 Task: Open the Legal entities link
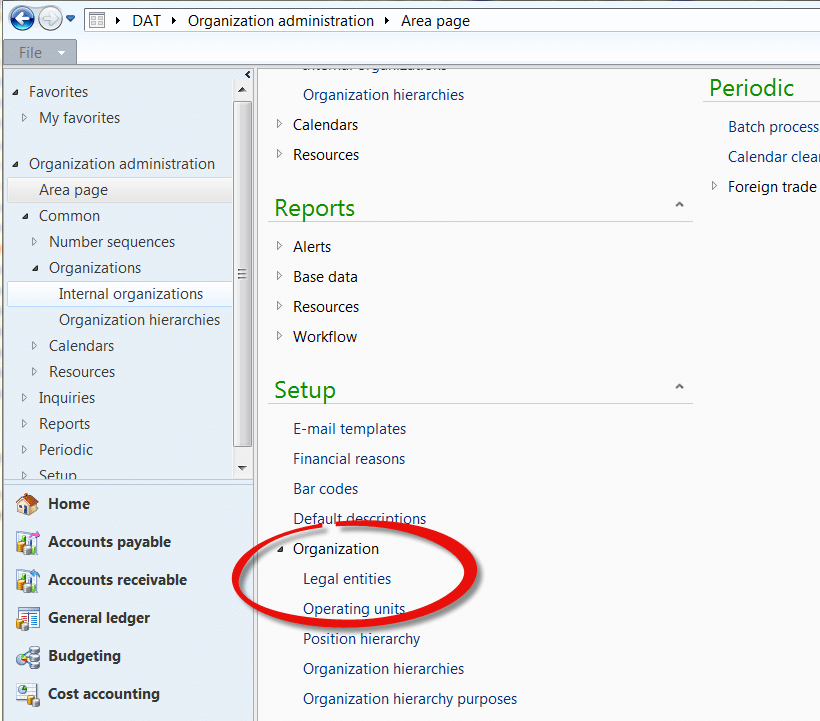click(x=347, y=579)
